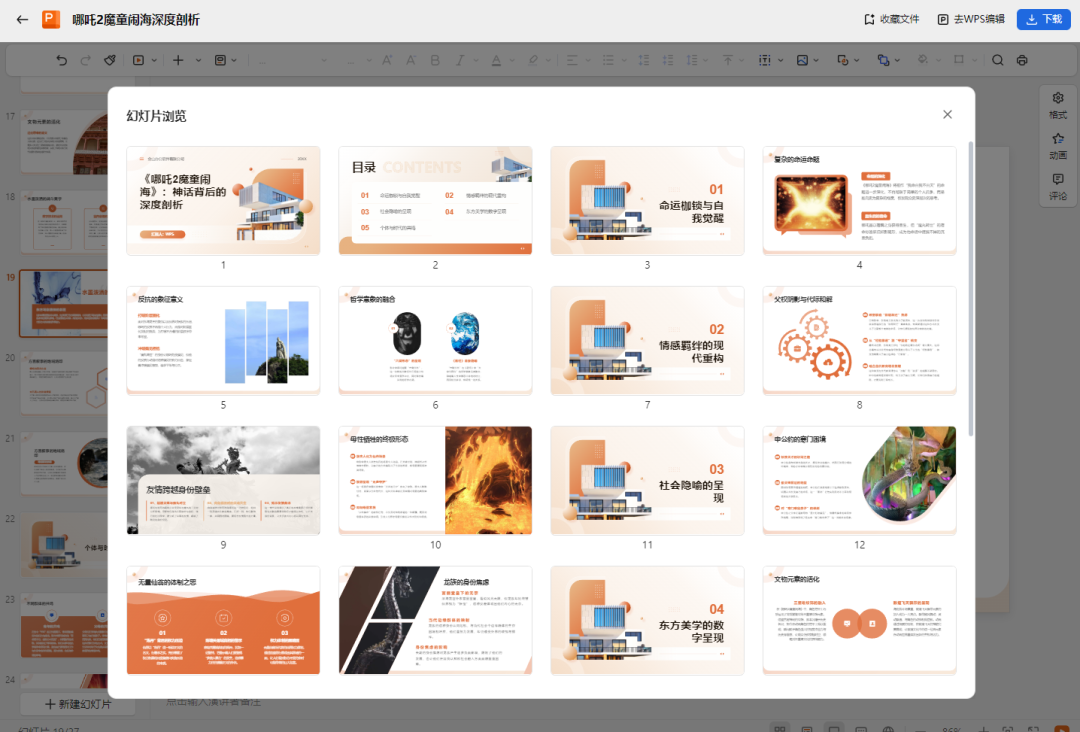Click the 收藏文件 button
Screen dimensions: 1080x732
click(891, 19)
